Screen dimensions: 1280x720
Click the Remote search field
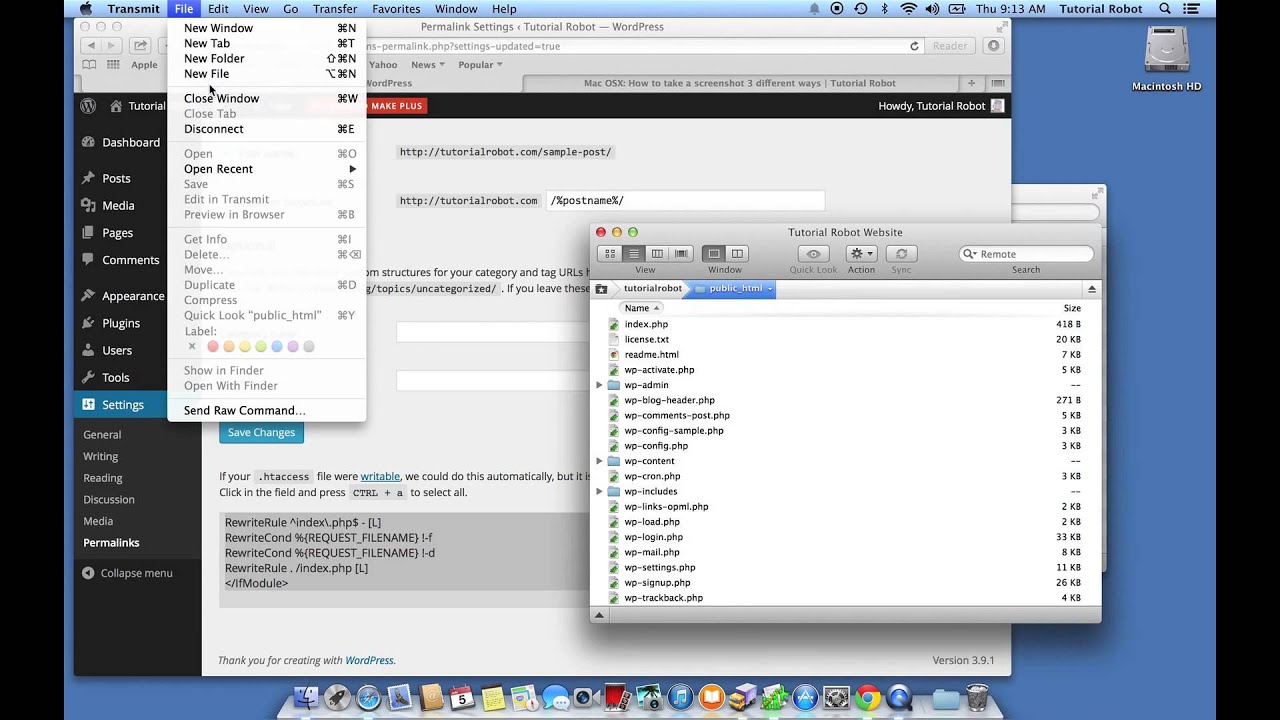click(x=1026, y=254)
